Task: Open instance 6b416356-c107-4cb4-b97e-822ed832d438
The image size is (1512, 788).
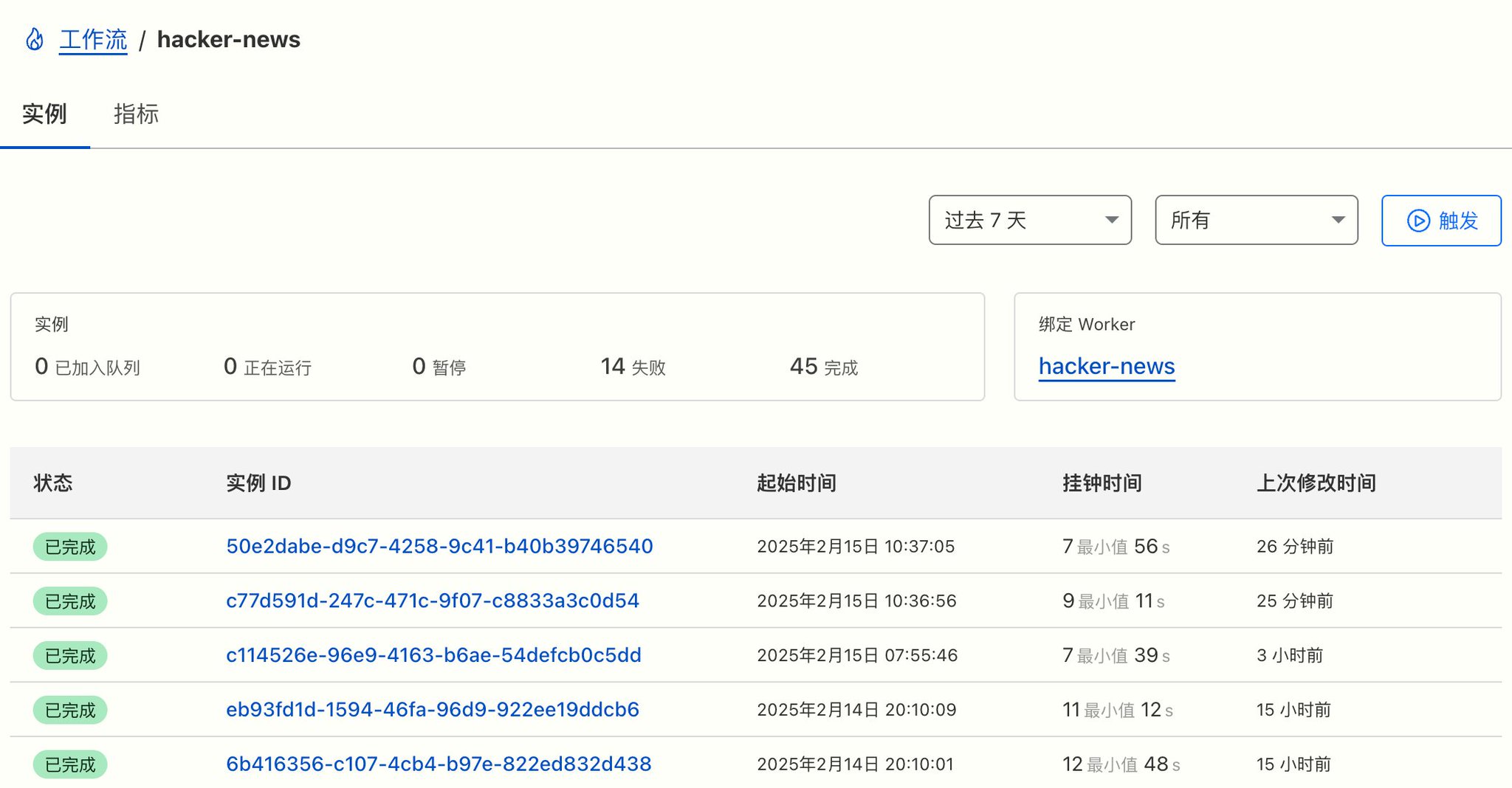Action: [x=439, y=764]
